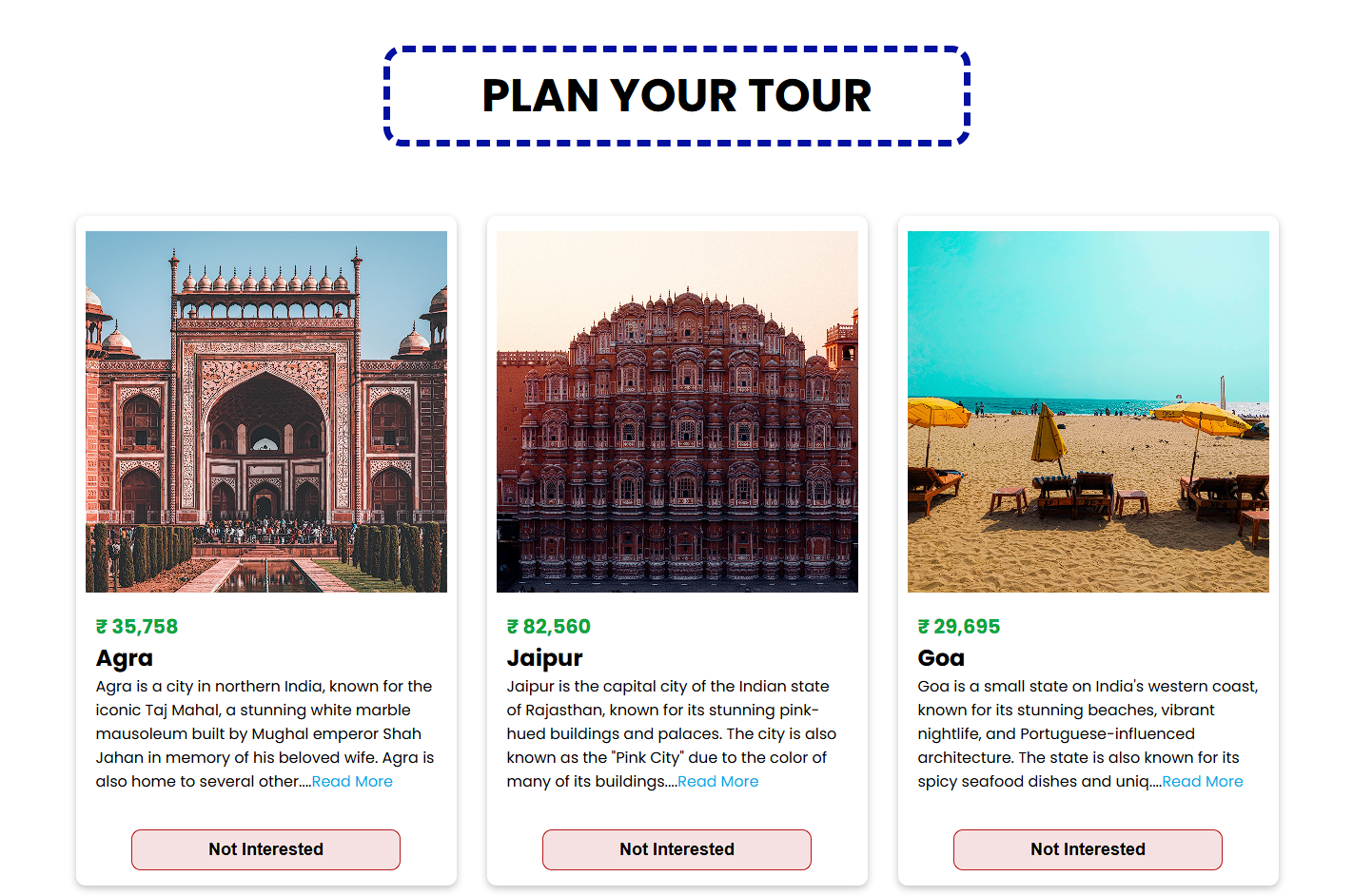The width and height of the screenshot is (1353, 896).
Task: Click the Goa beach photo
Action: [1088, 412]
